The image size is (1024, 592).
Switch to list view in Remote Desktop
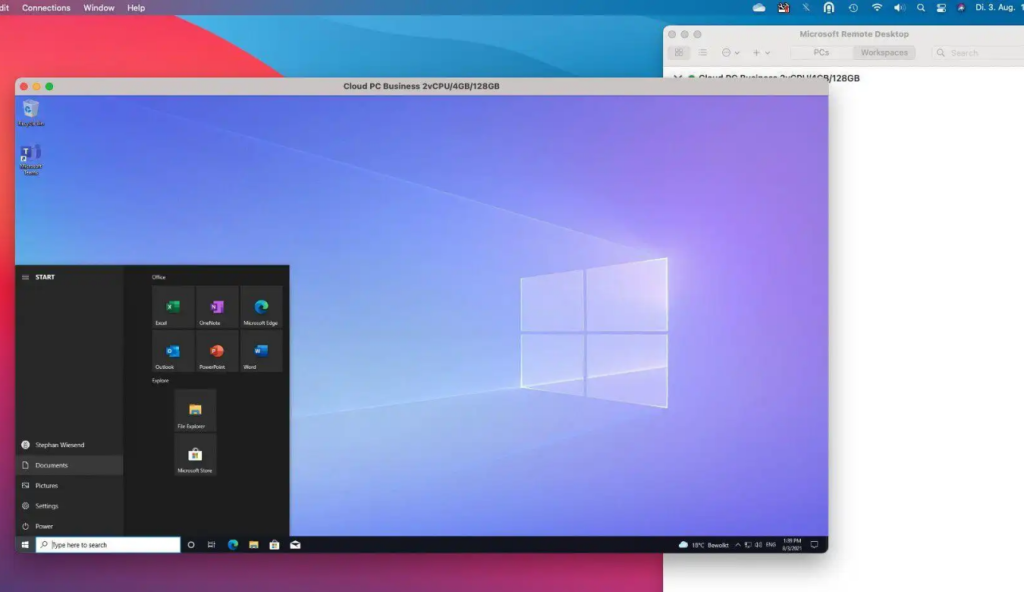[x=702, y=52]
